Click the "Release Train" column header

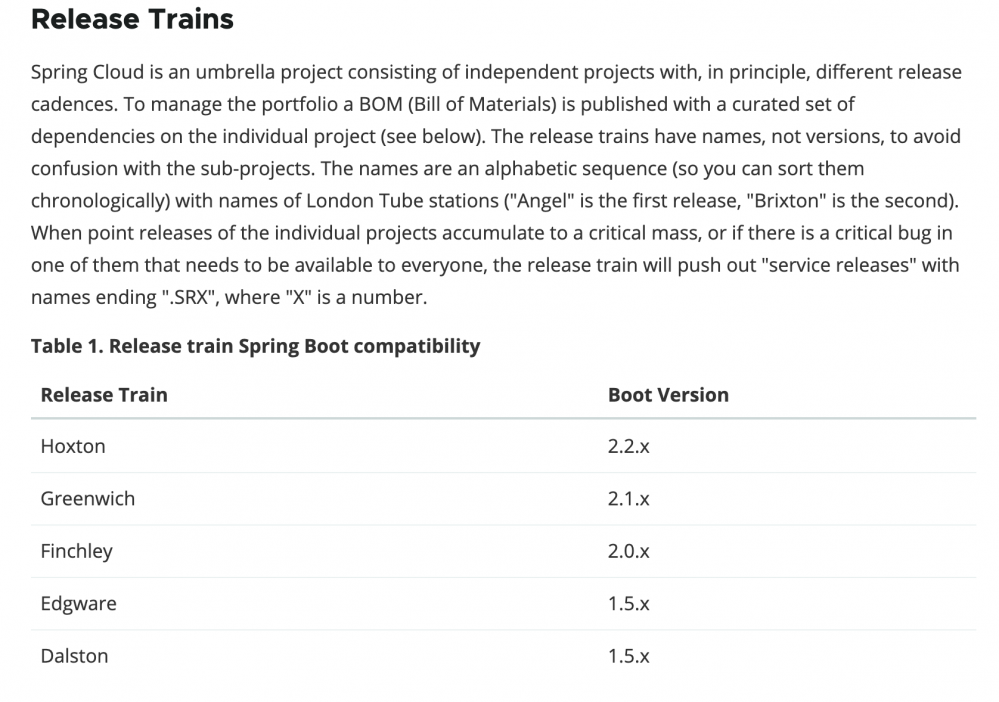[x=104, y=395]
